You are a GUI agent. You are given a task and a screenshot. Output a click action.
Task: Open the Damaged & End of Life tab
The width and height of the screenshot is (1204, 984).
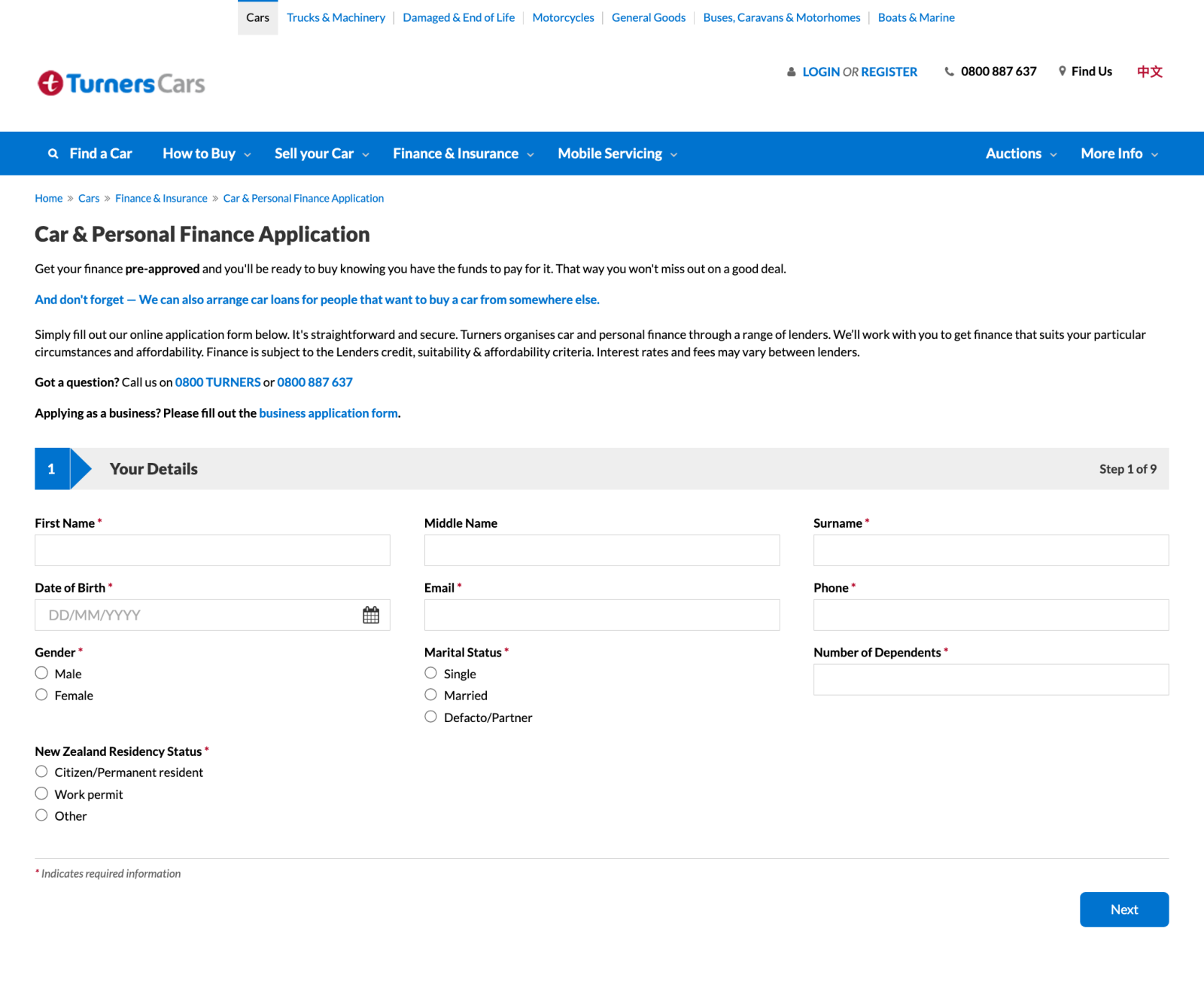point(459,17)
